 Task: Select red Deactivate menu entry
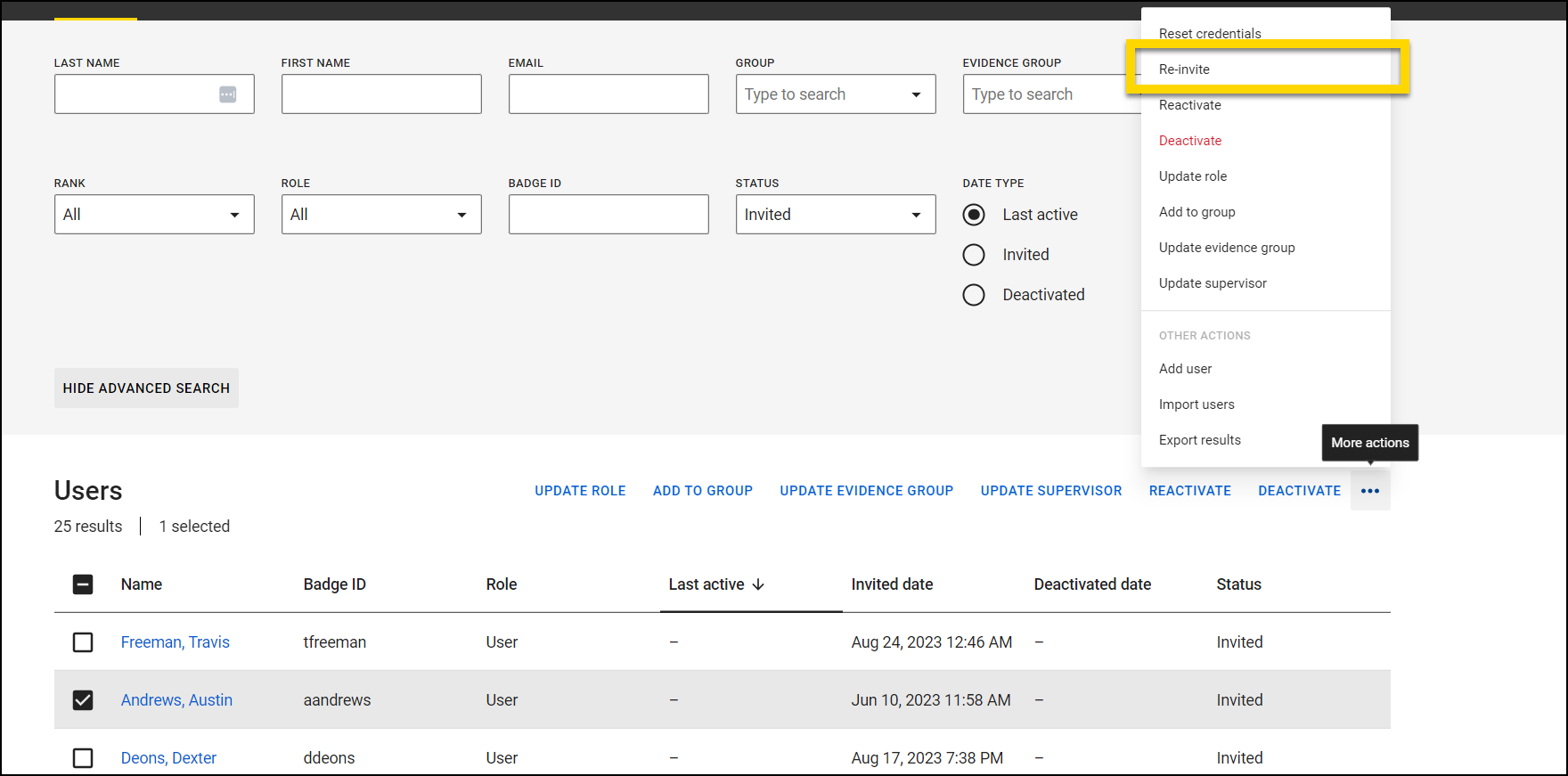tap(1265, 141)
